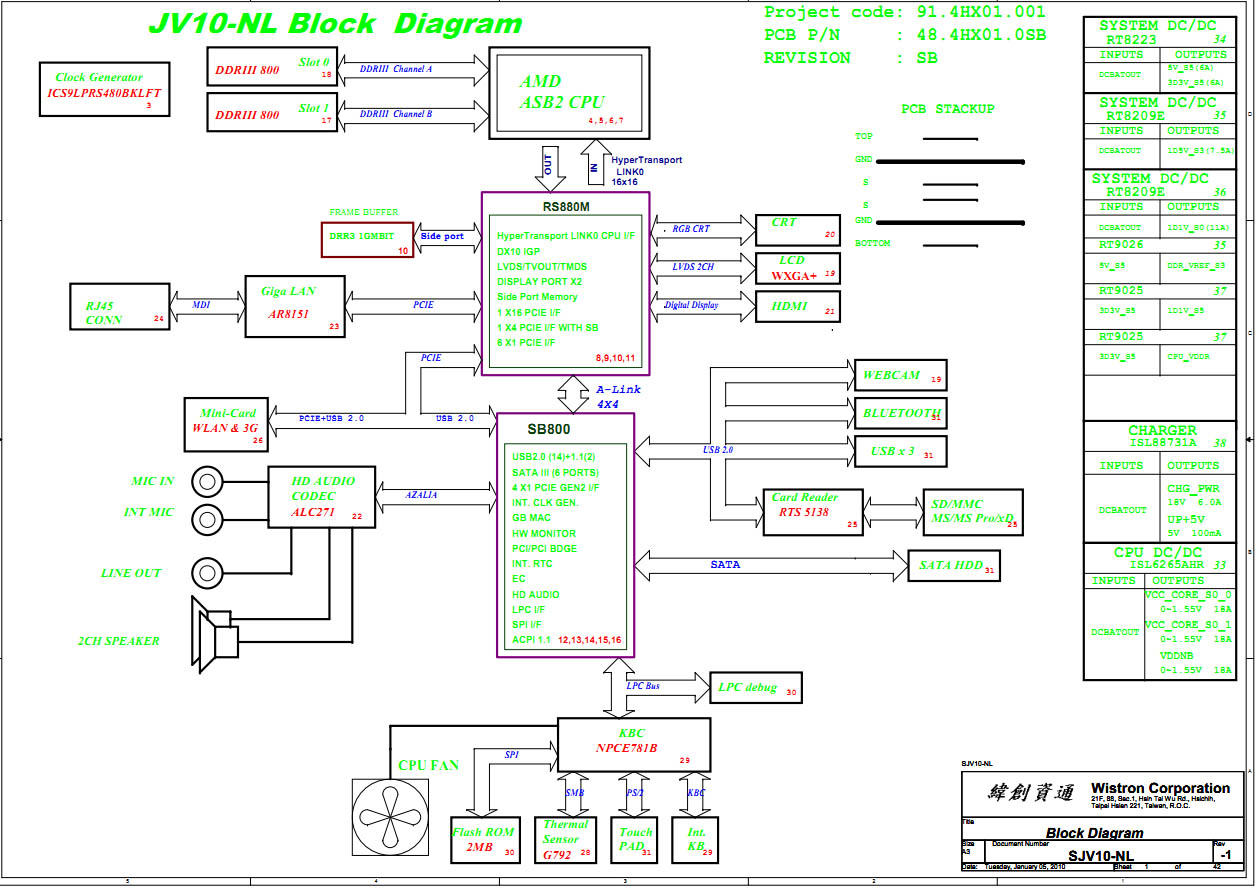The height and width of the screenshot is (888, 1256).
Task: Select the SD/MMC MS/MS Pro/xD block
Action: point(972,511)
